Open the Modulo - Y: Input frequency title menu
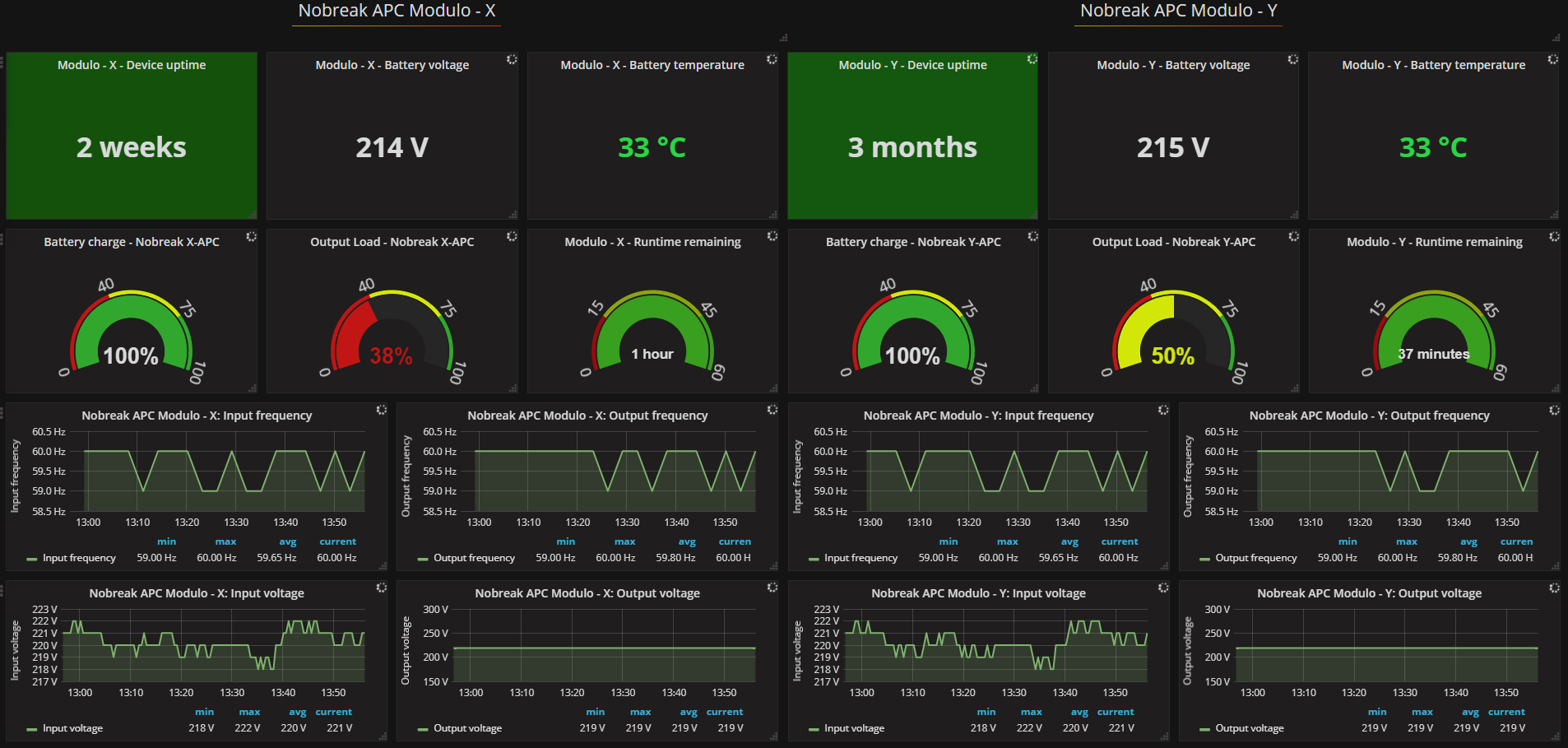 [x=979, y=416]
